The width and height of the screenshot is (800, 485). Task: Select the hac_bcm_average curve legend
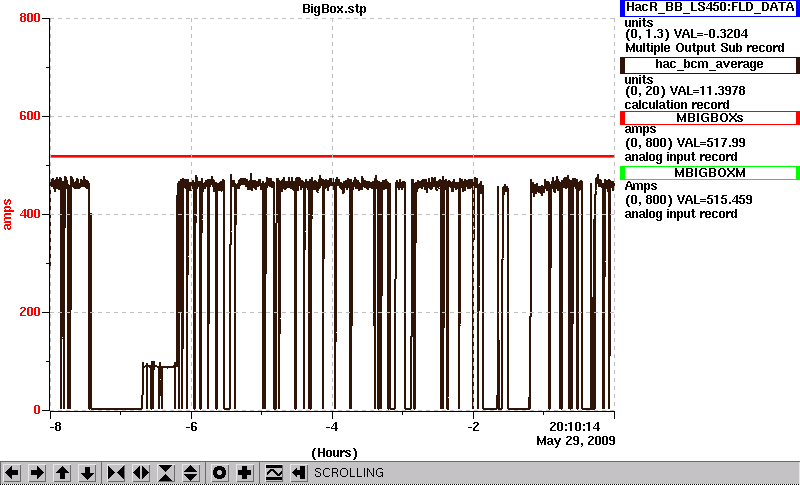click(710, 65)
